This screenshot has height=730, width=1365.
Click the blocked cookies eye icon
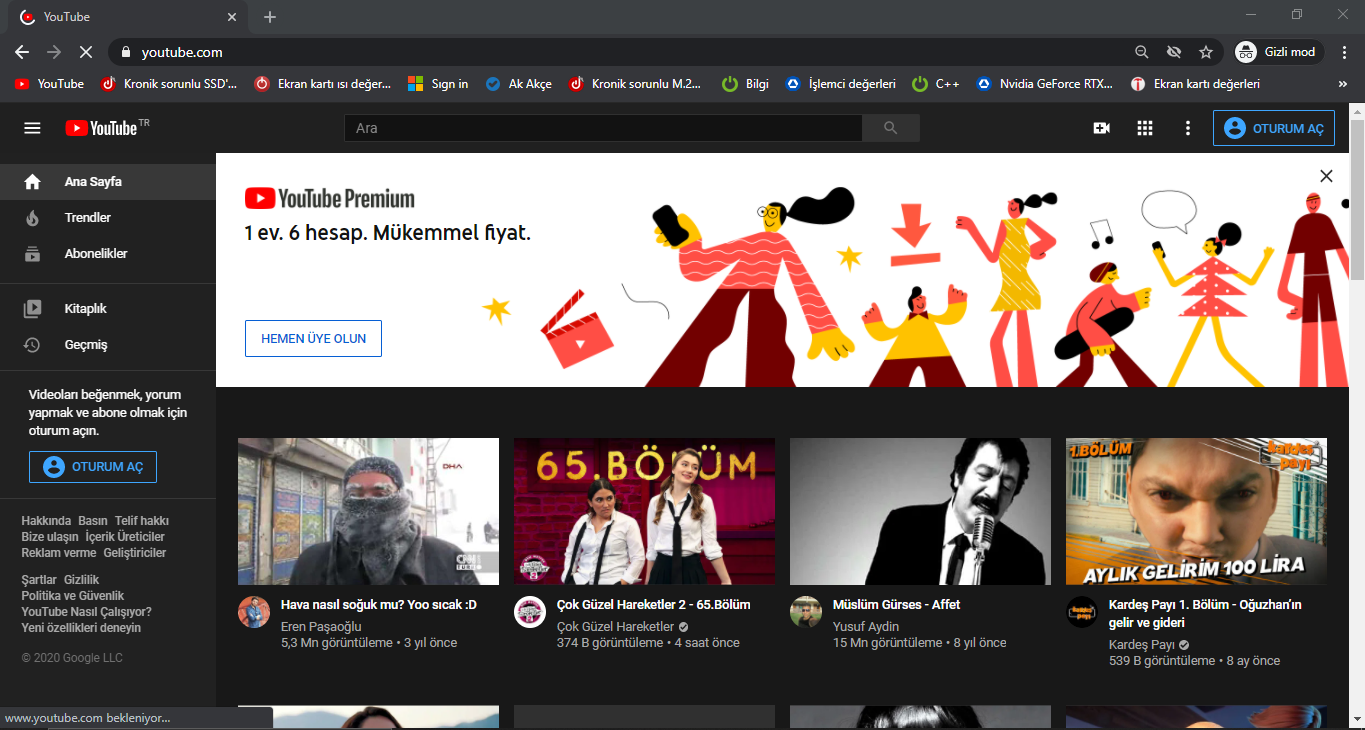[1174, 52]
